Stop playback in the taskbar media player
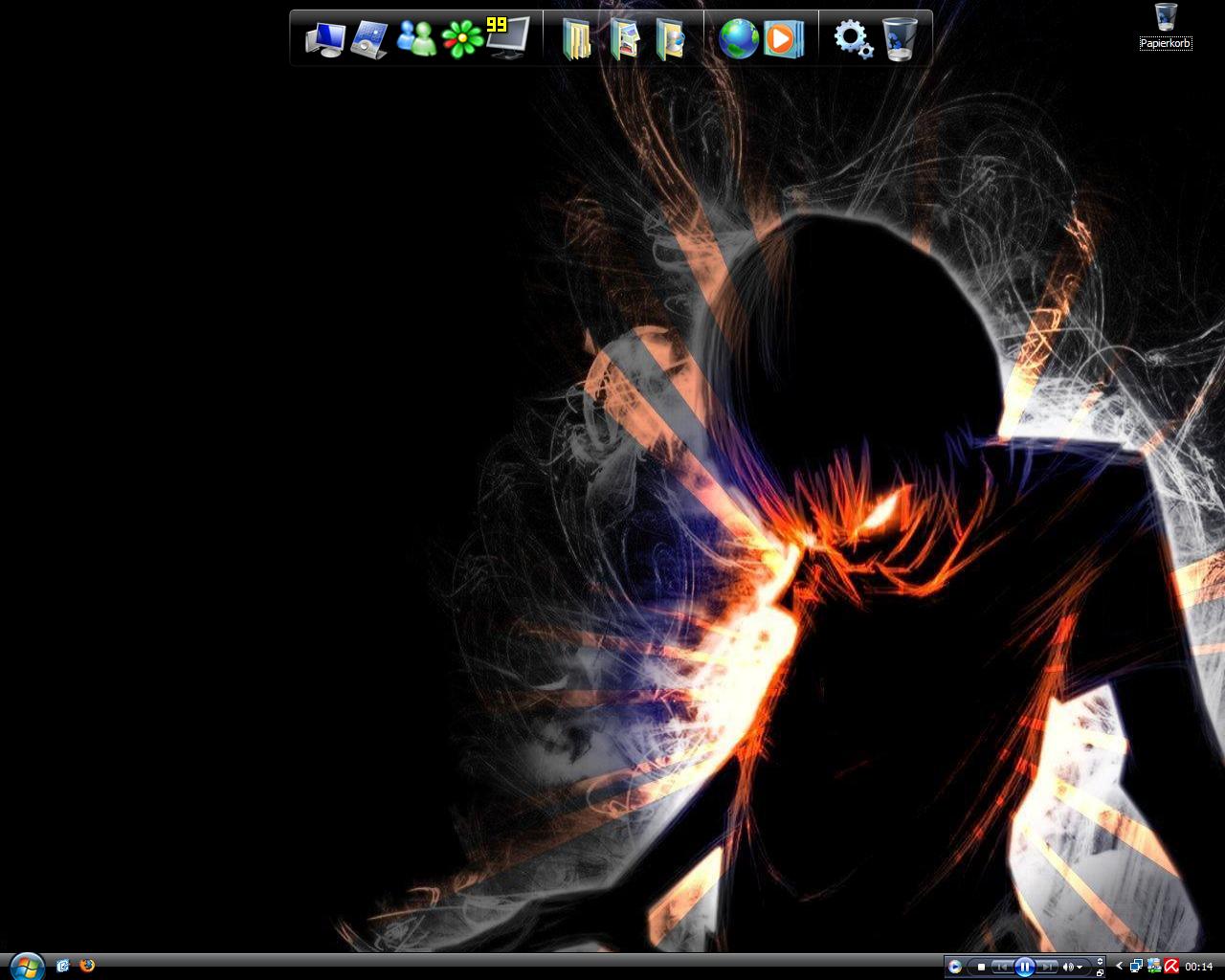Viewport: 1225px width, 980px height. (981, 967)
